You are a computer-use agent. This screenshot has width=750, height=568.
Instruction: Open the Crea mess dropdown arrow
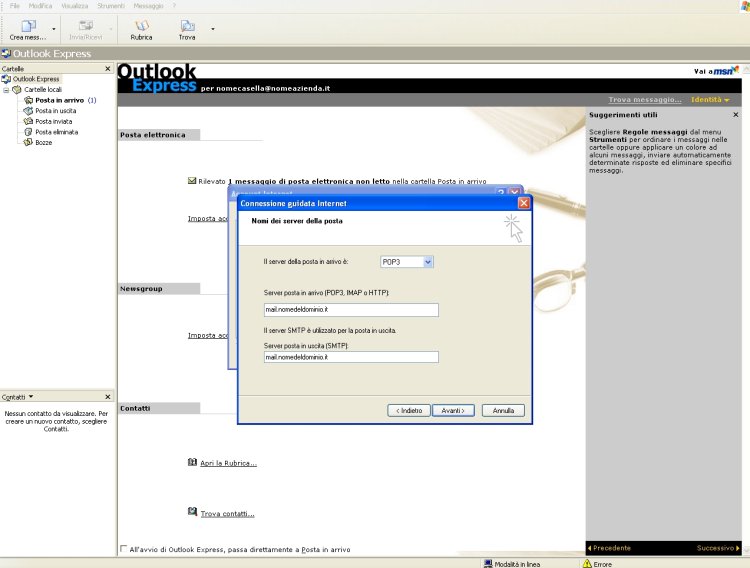click(x=54, y=29)
